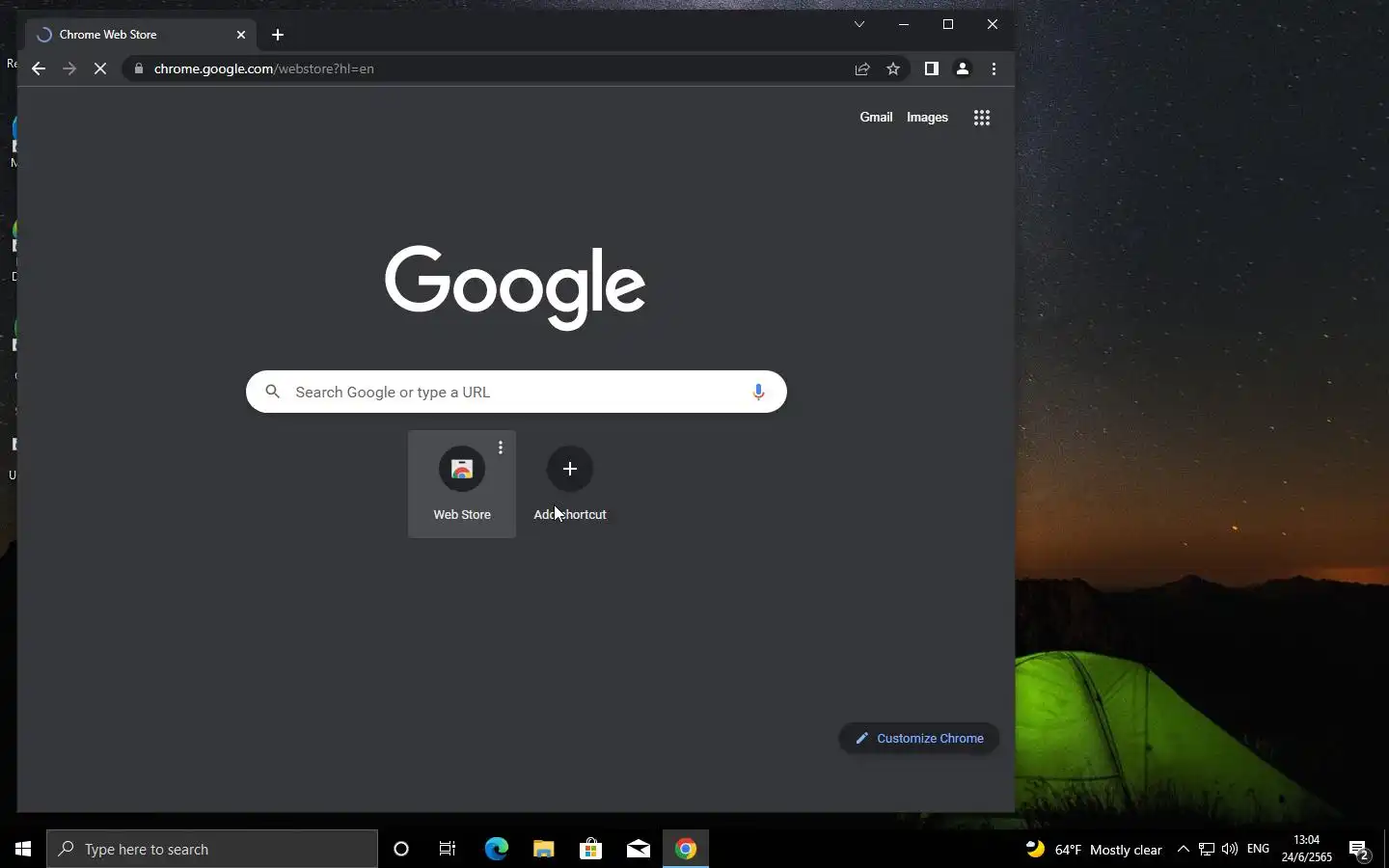Screen dimensions: 1389x868
Task: Open weather widget showing 64°F
Action: (x=1094, y=850)
